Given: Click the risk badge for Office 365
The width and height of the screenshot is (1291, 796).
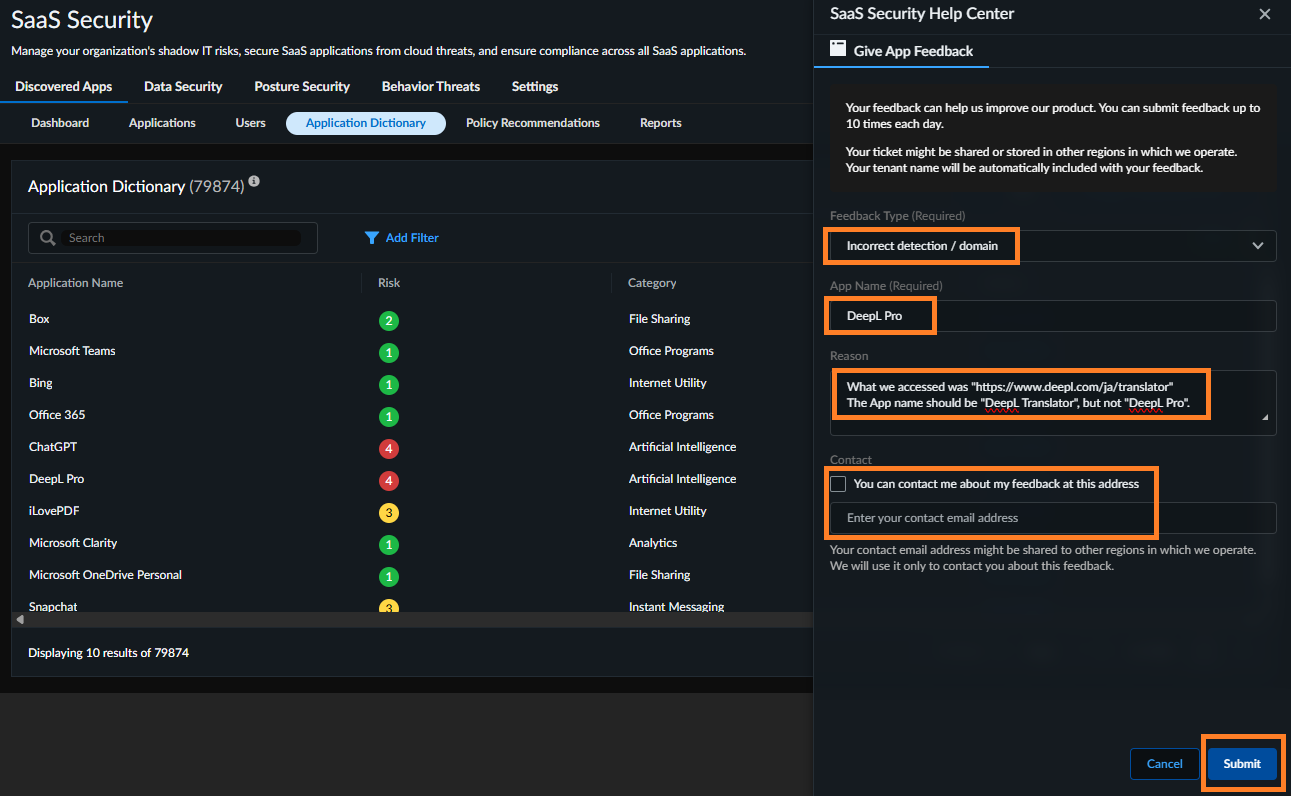Looking at the screenshot, I should 389,417.
